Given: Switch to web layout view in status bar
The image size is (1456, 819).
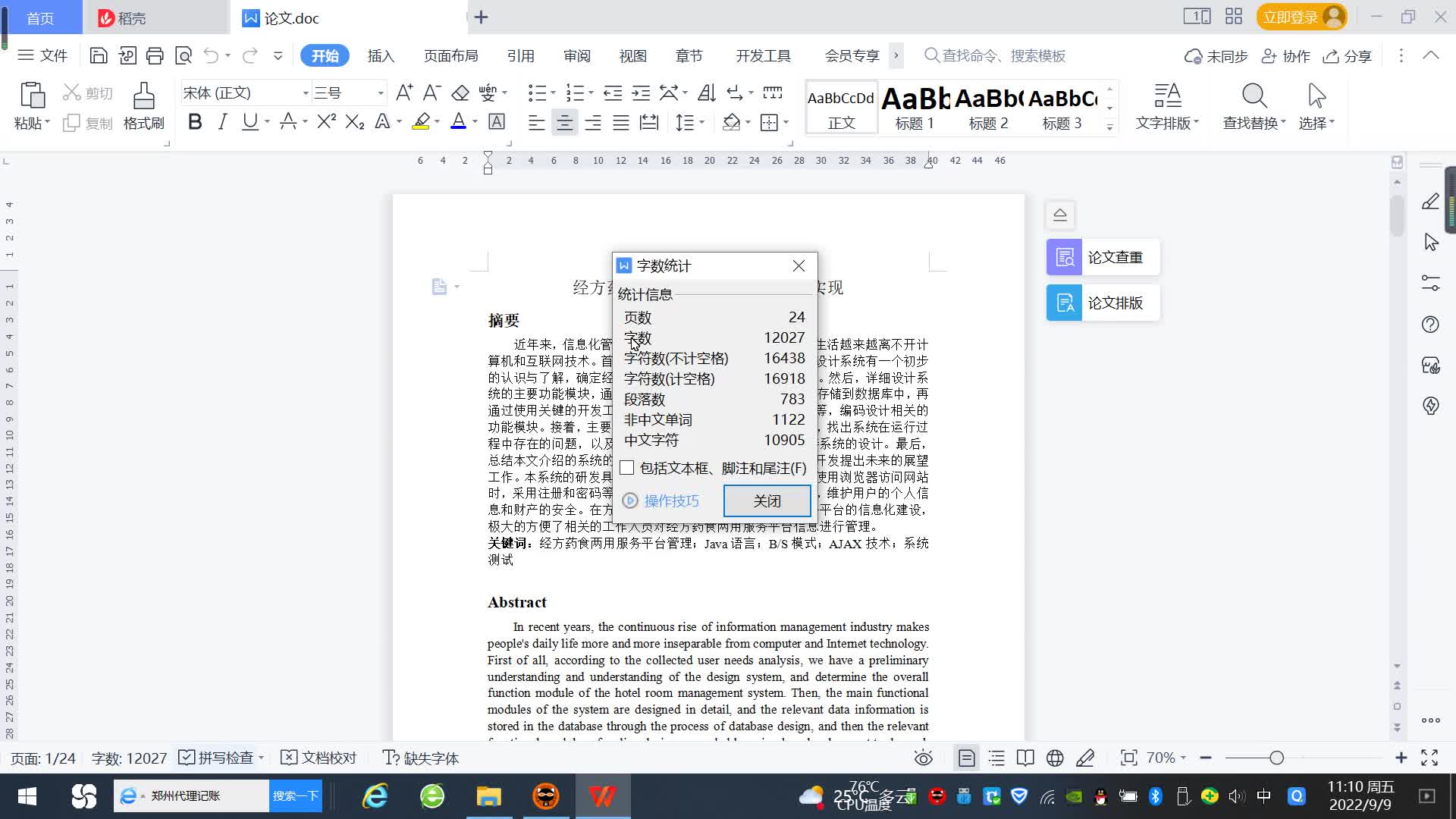Looking at the screenshot, I should point(1055,758).
